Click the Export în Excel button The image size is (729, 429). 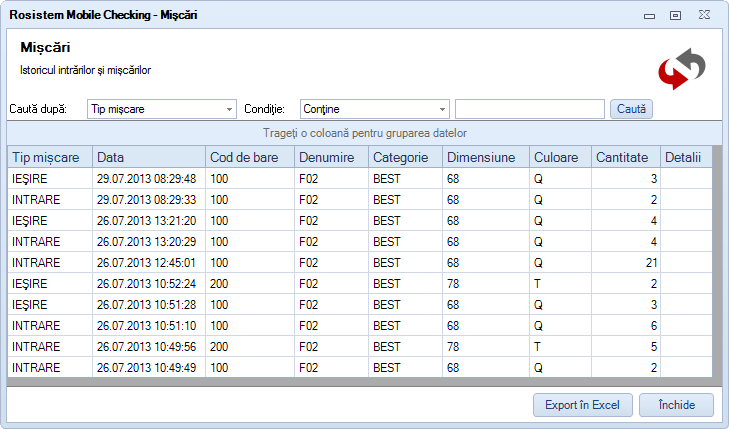(x=582, y=405)
